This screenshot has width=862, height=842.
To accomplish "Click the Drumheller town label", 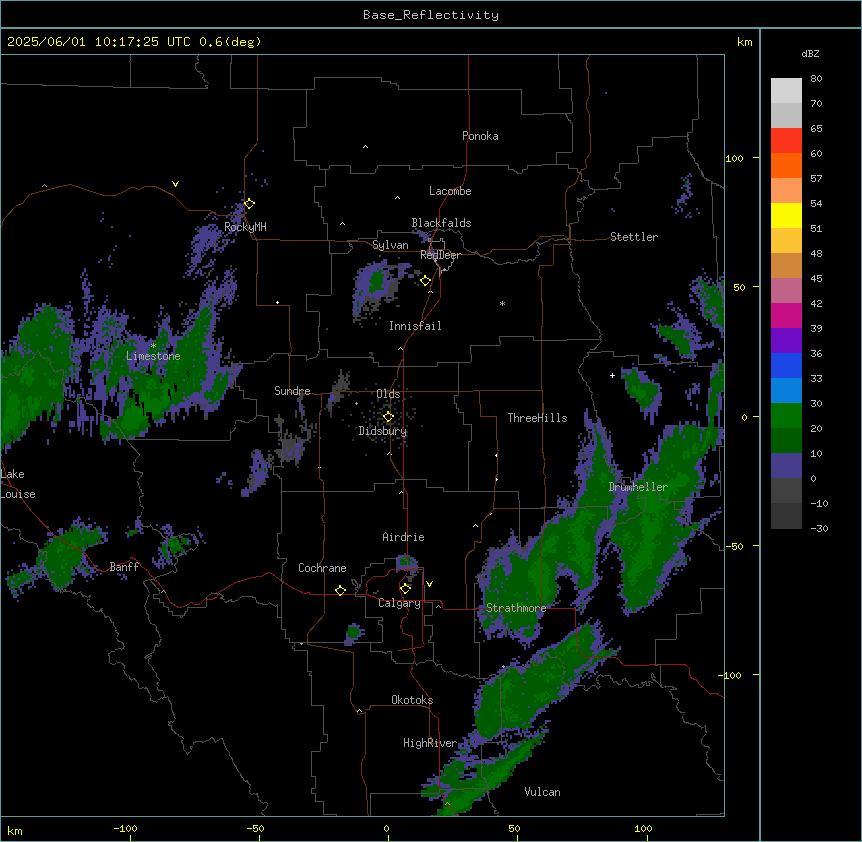I will (x=638, y=487).
